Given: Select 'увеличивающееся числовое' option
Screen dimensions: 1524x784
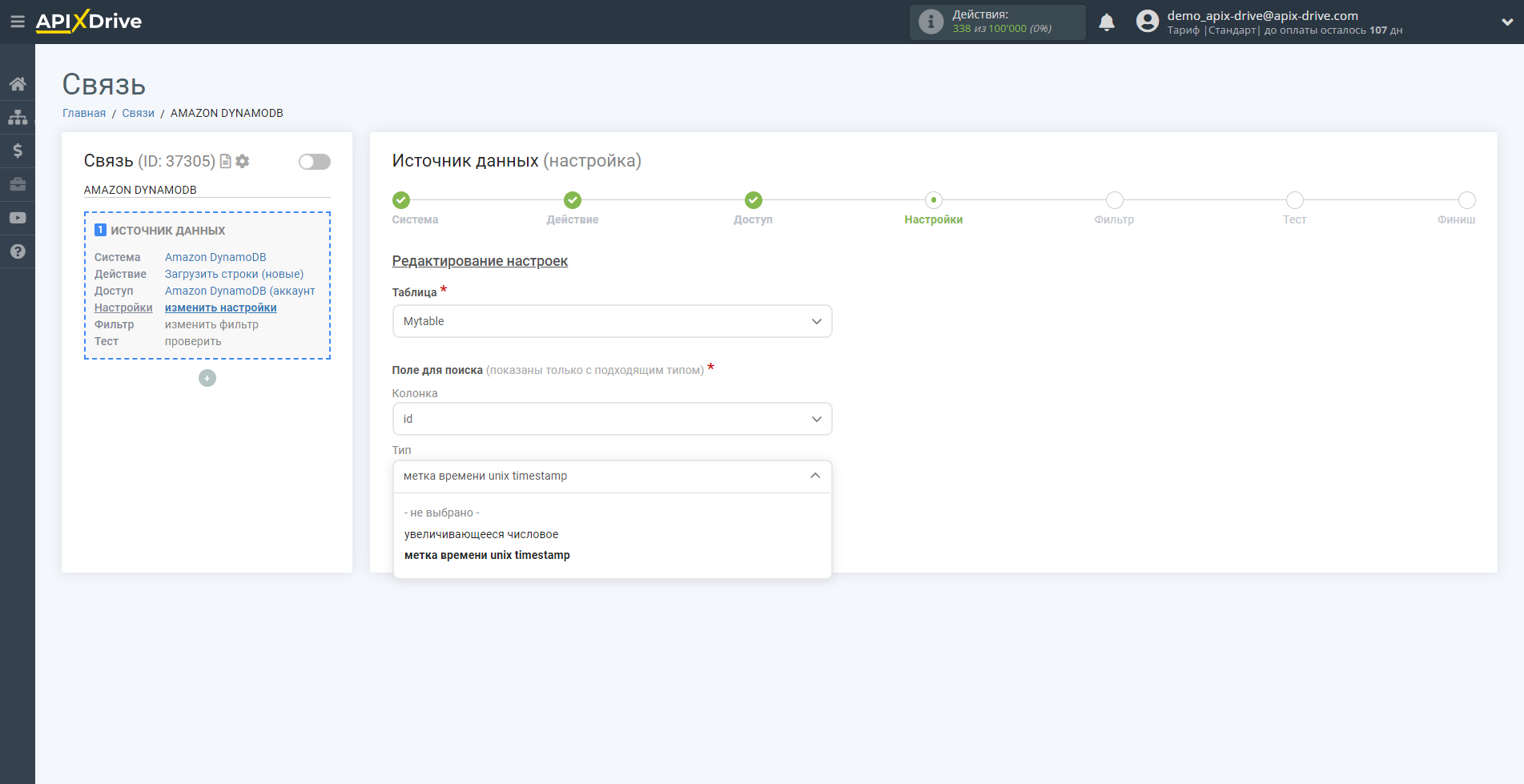Looking at the screenshot, I should 481,534.
